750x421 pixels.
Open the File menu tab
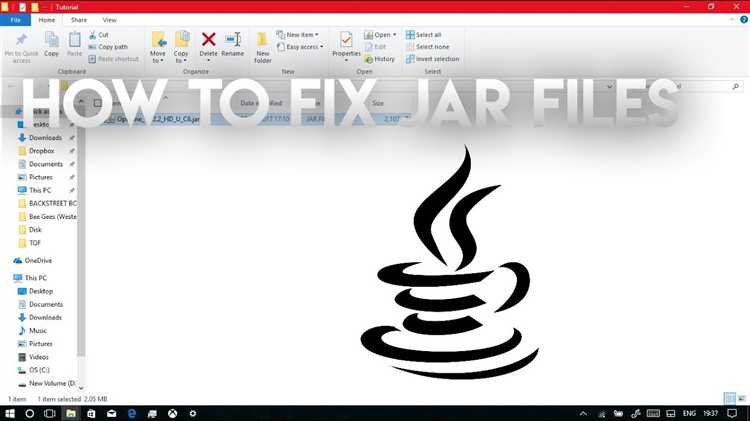15,20
